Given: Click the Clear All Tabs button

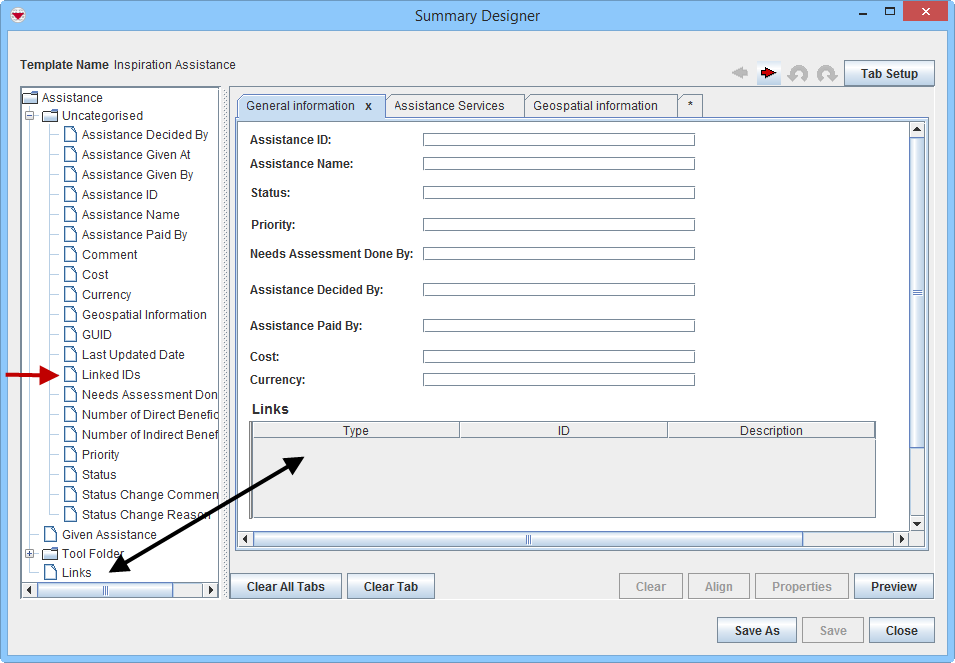Looking at the screenshot, I should pyautogui.click(x=285, y=587).
